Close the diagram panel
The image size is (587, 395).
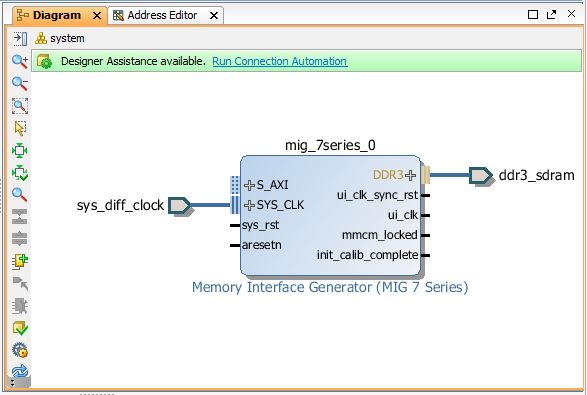[x=571, y=14]
